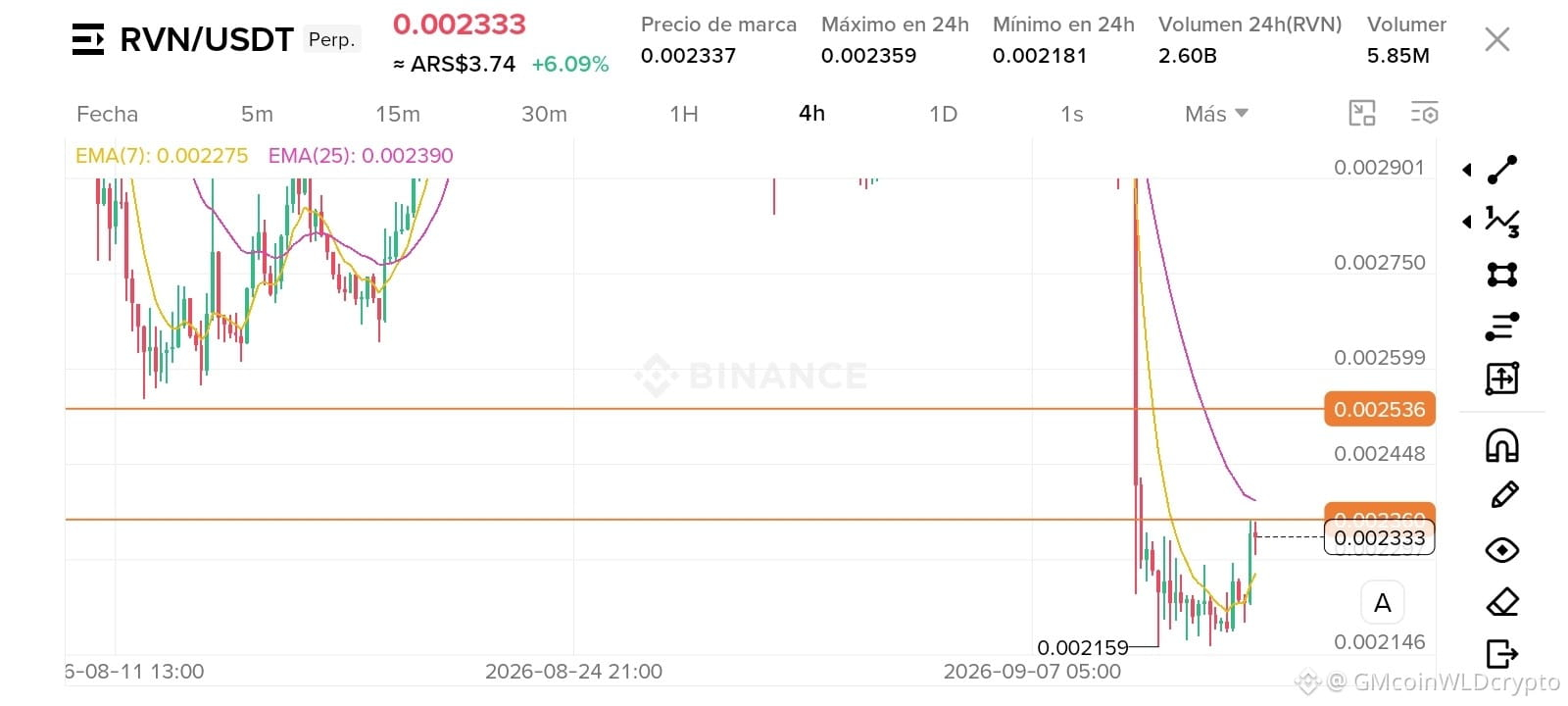Select the eraser to delete drawings

1502,601
